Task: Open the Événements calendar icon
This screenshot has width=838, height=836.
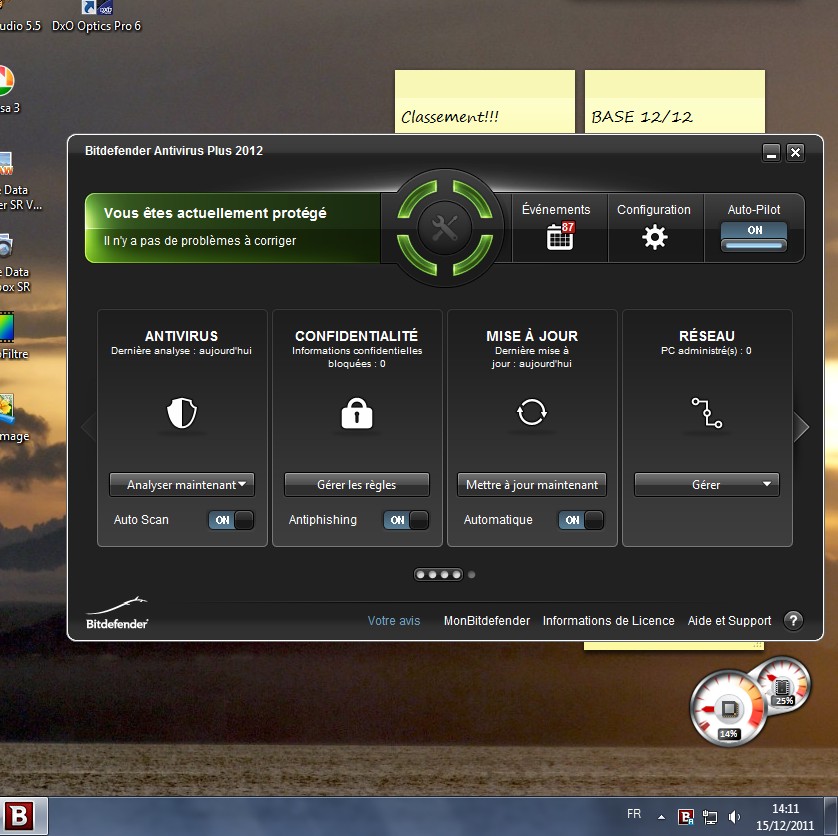Action: [x=560, y=236]
